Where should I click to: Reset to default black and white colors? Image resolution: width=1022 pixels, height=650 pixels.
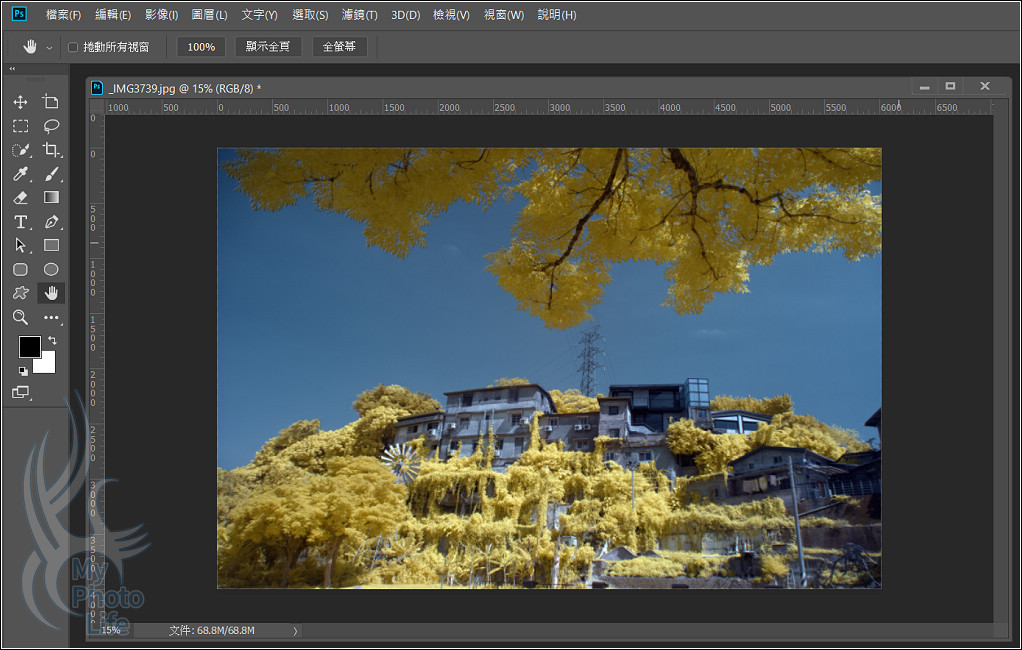point(22,370)
